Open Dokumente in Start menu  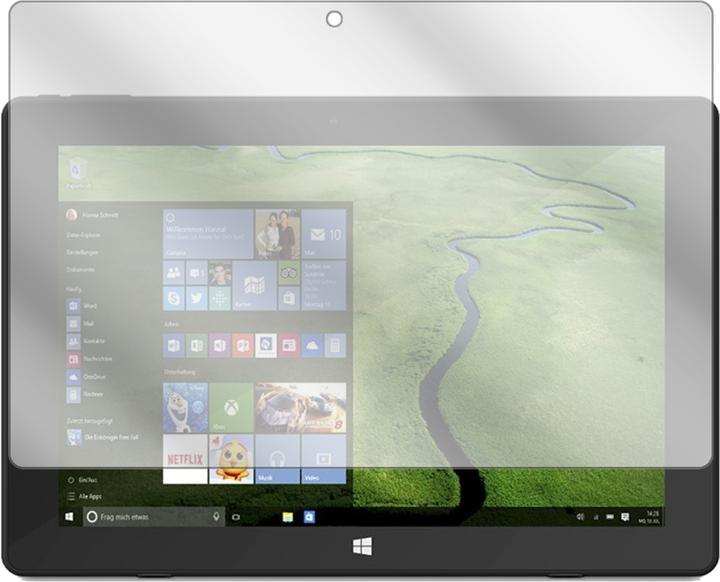(80, 270)
